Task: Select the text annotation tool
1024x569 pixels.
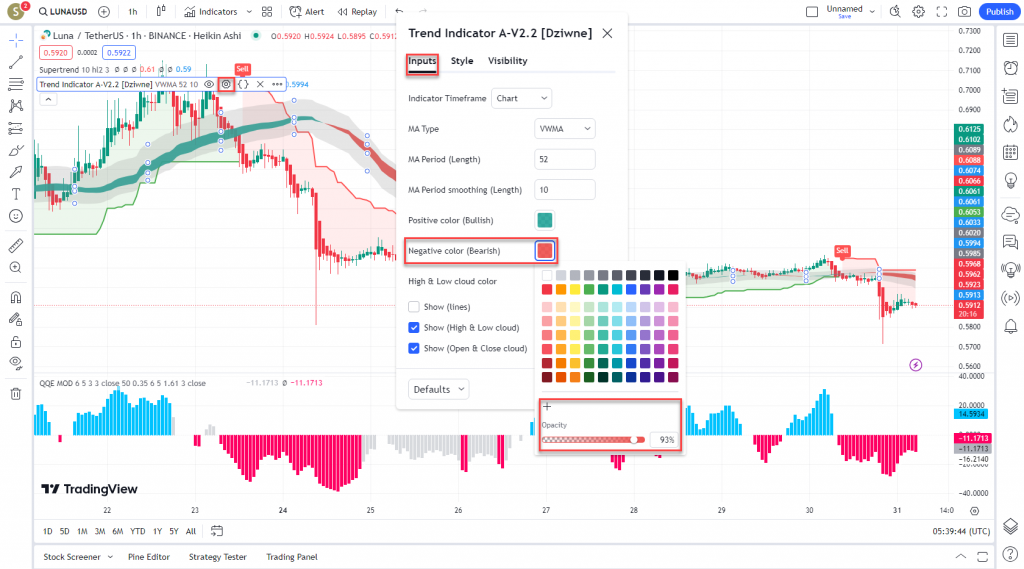Action: pos(16,194)
